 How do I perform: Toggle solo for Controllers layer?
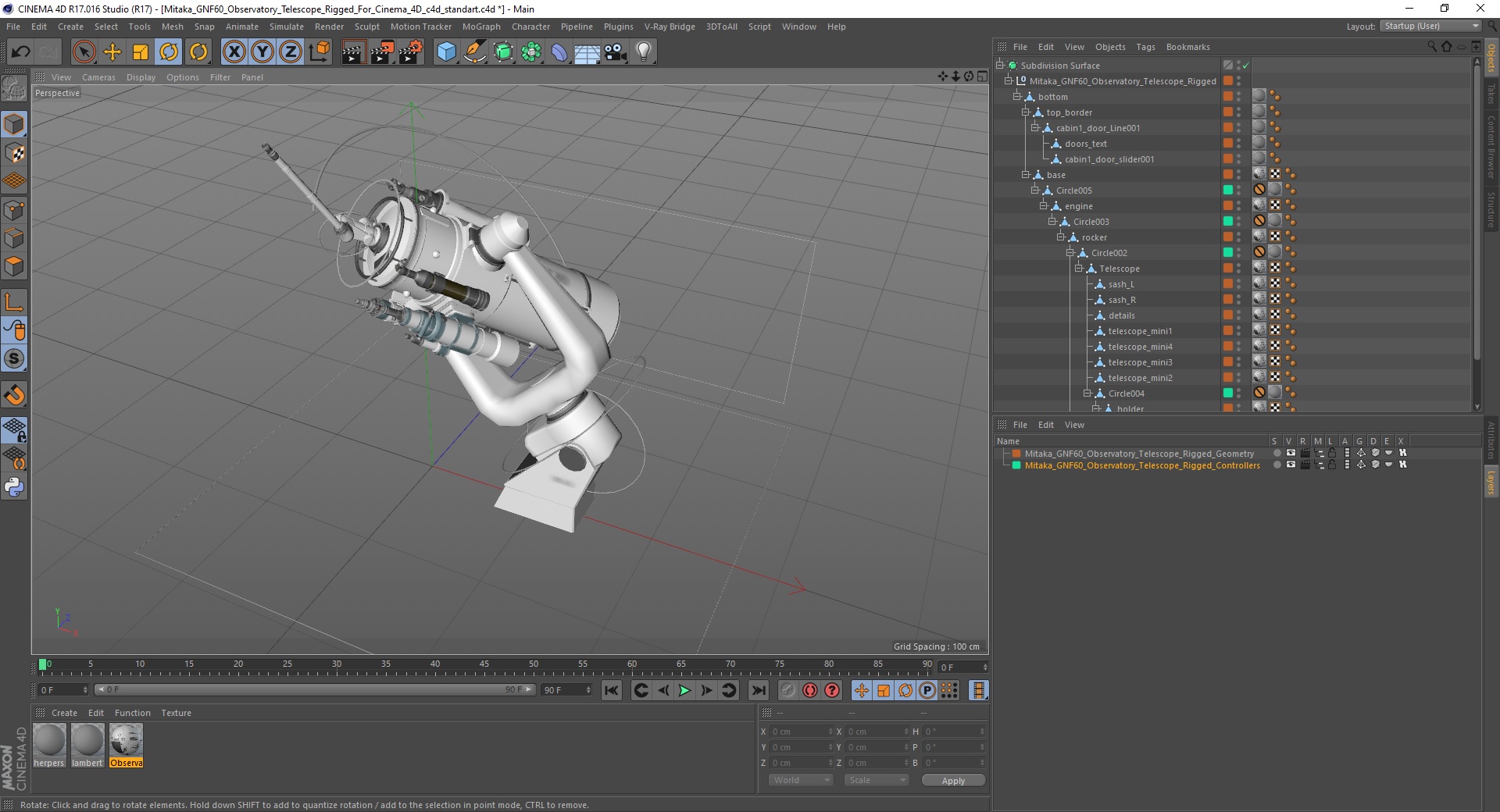[x=1277, y=465]
